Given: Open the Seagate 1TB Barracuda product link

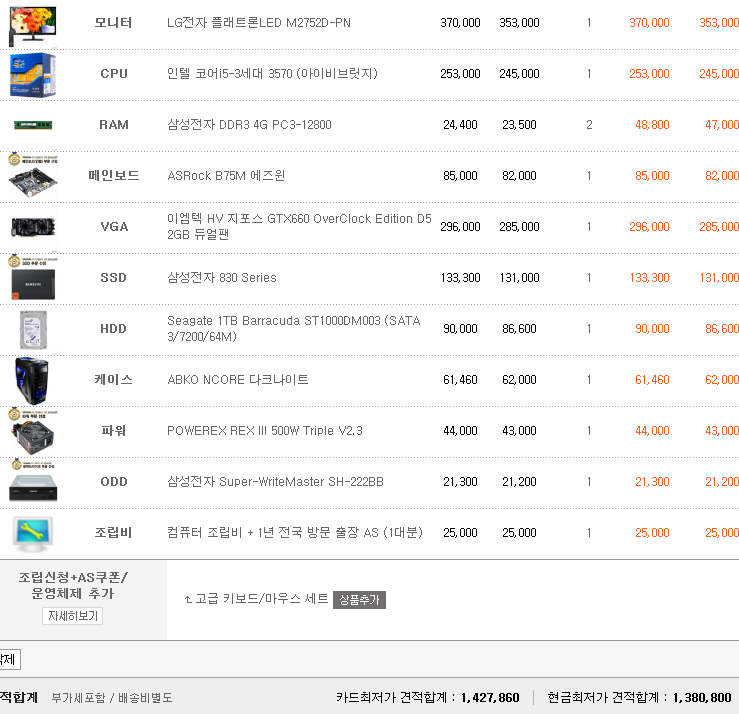Looking at the screenshot, I should 294,328.
